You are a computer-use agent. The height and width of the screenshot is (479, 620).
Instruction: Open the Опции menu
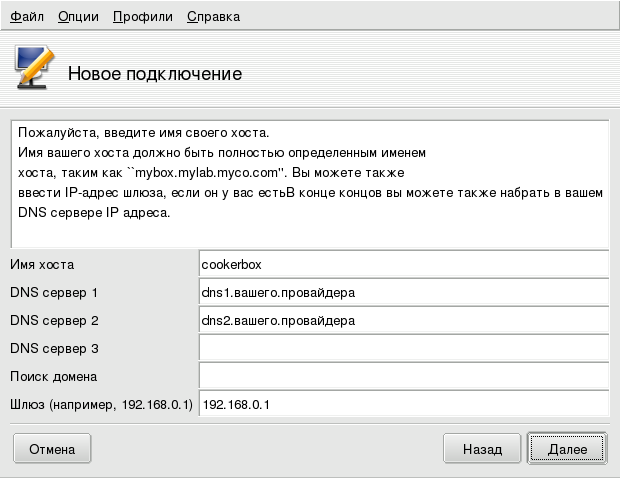point(78,17)
